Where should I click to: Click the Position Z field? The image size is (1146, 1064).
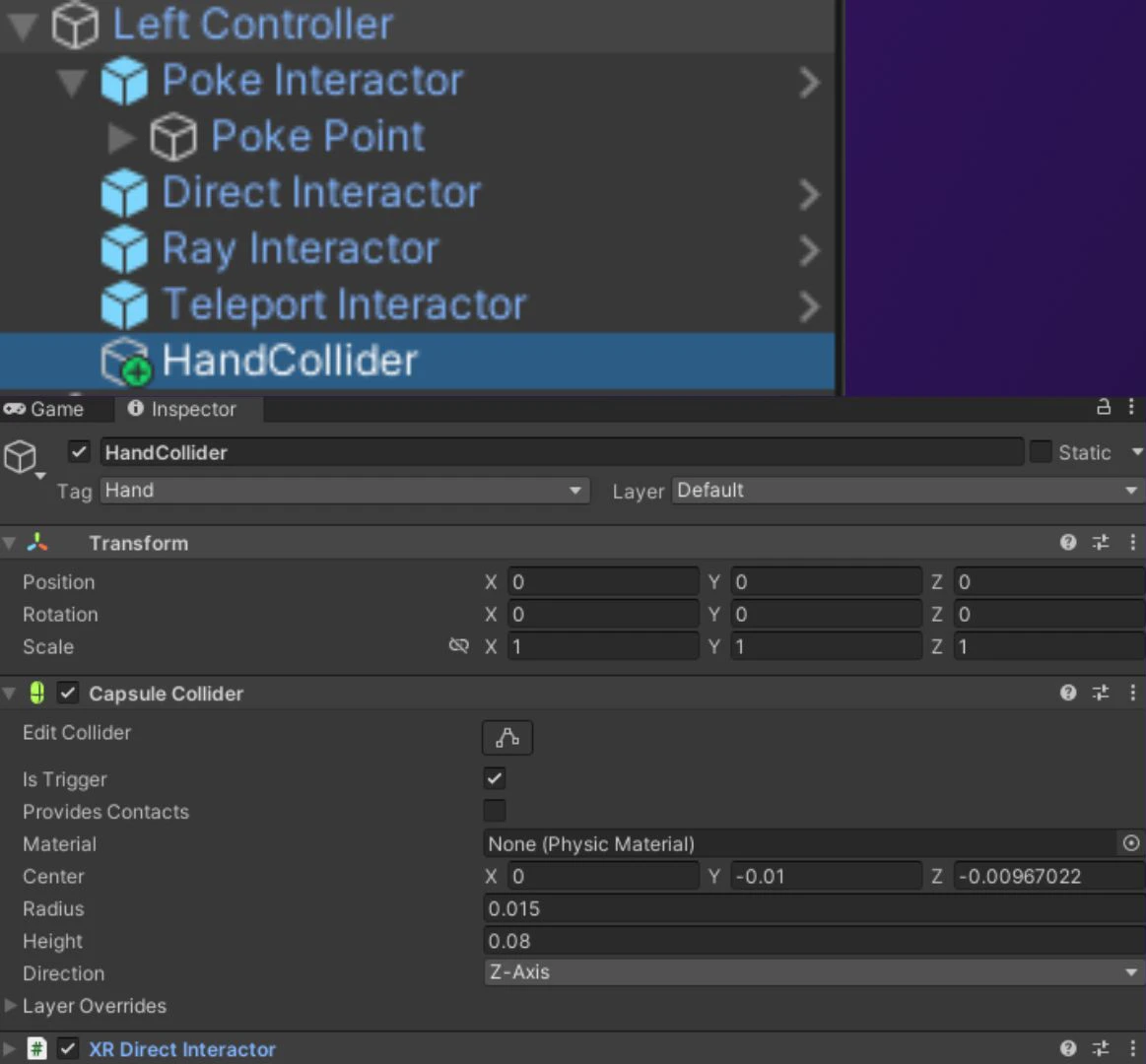(x=1049, y=582)
